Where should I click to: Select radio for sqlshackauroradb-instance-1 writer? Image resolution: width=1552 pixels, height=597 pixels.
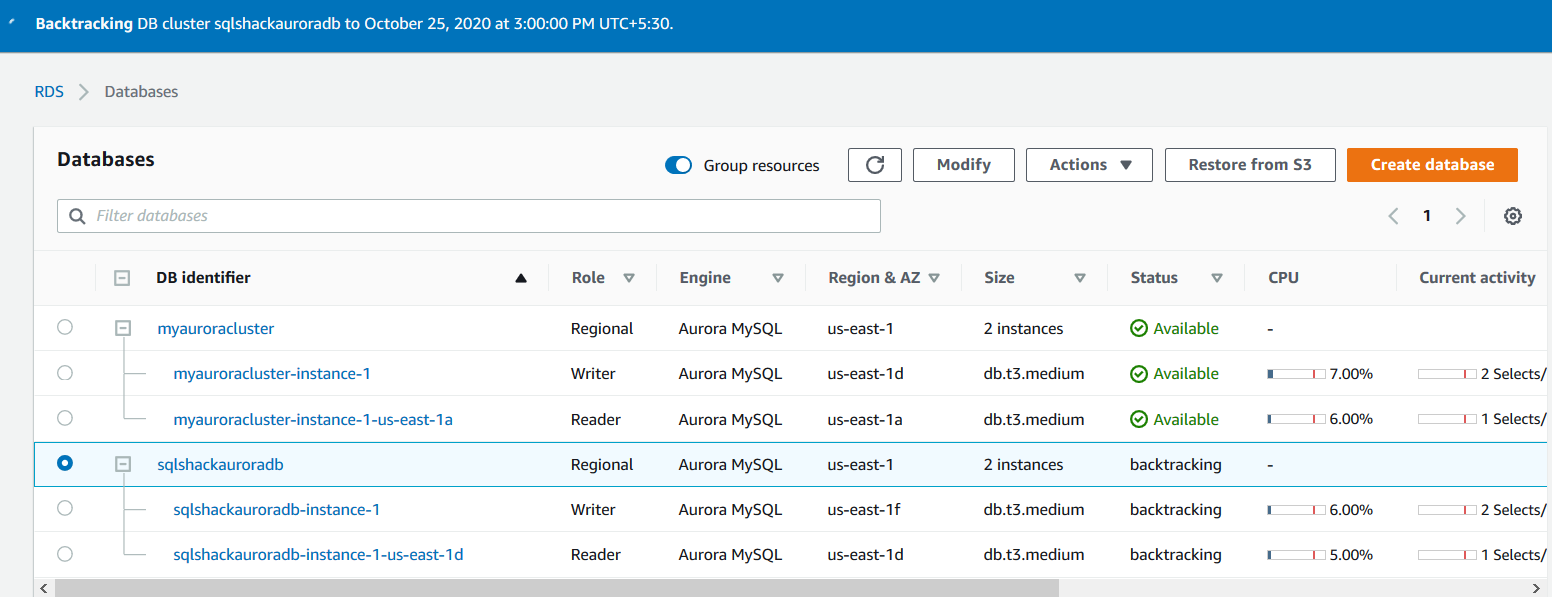[65, 508]
